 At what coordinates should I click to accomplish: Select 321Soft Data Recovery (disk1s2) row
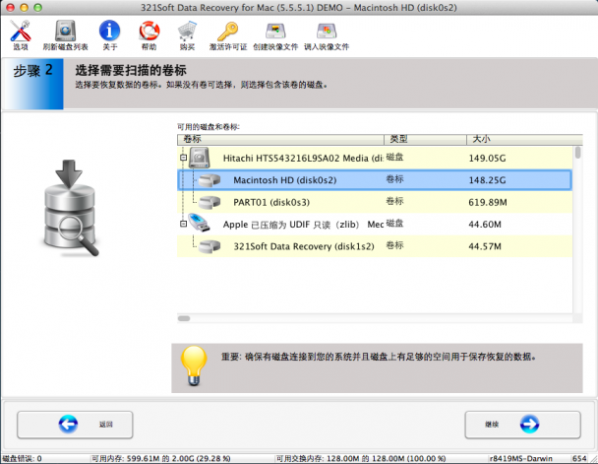(375, 246)
